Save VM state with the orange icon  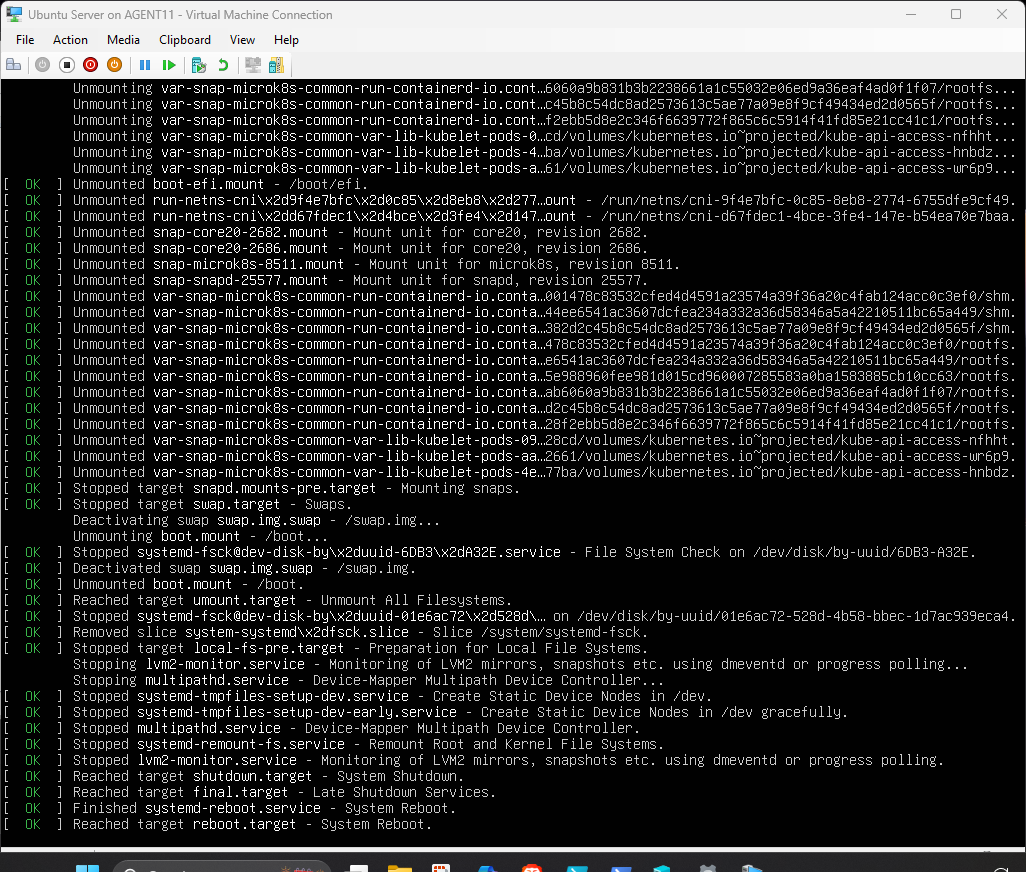[114, 65]
